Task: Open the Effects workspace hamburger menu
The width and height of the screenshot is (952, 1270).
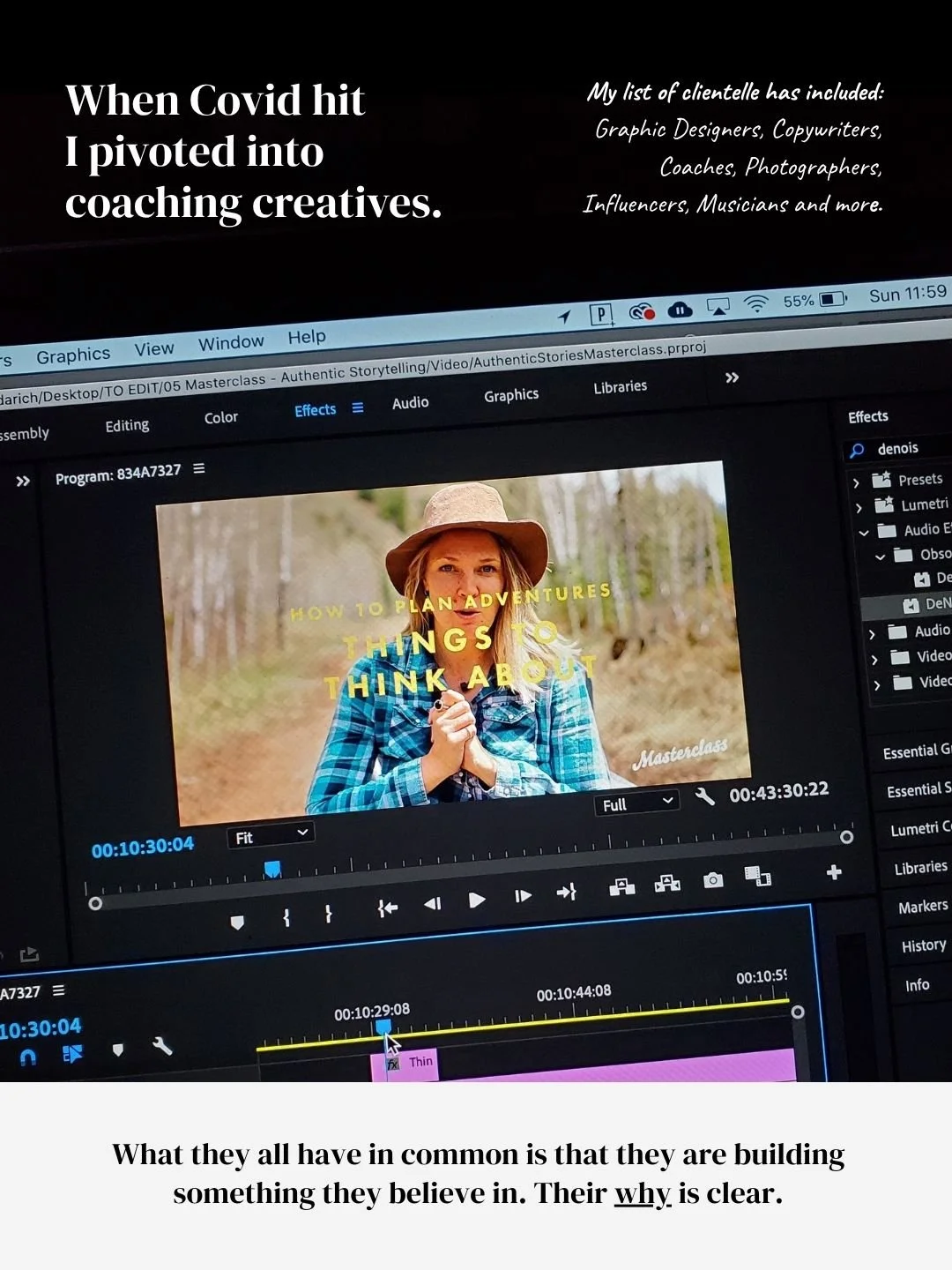Action: pyautogui.click(x=358, y=407)
